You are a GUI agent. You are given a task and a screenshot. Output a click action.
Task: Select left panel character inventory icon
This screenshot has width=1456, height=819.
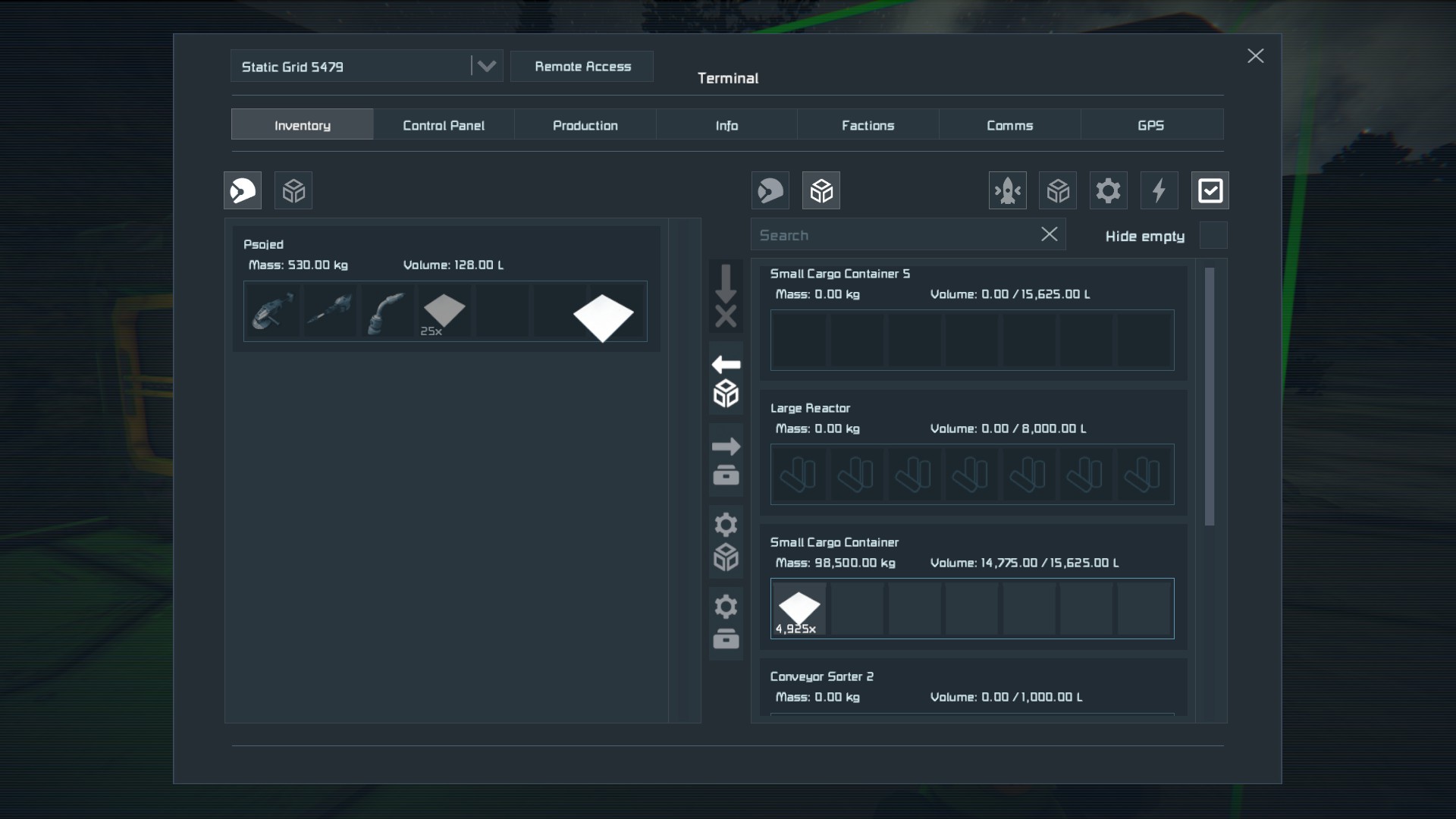click(243, 190)
